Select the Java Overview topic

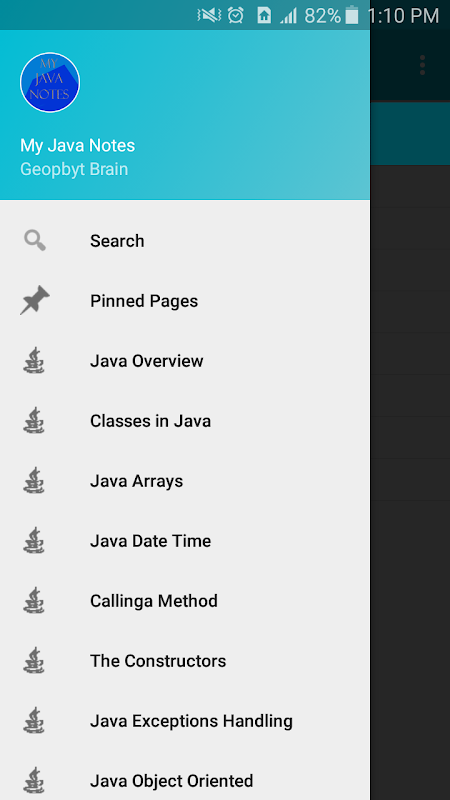pos(185,361)
